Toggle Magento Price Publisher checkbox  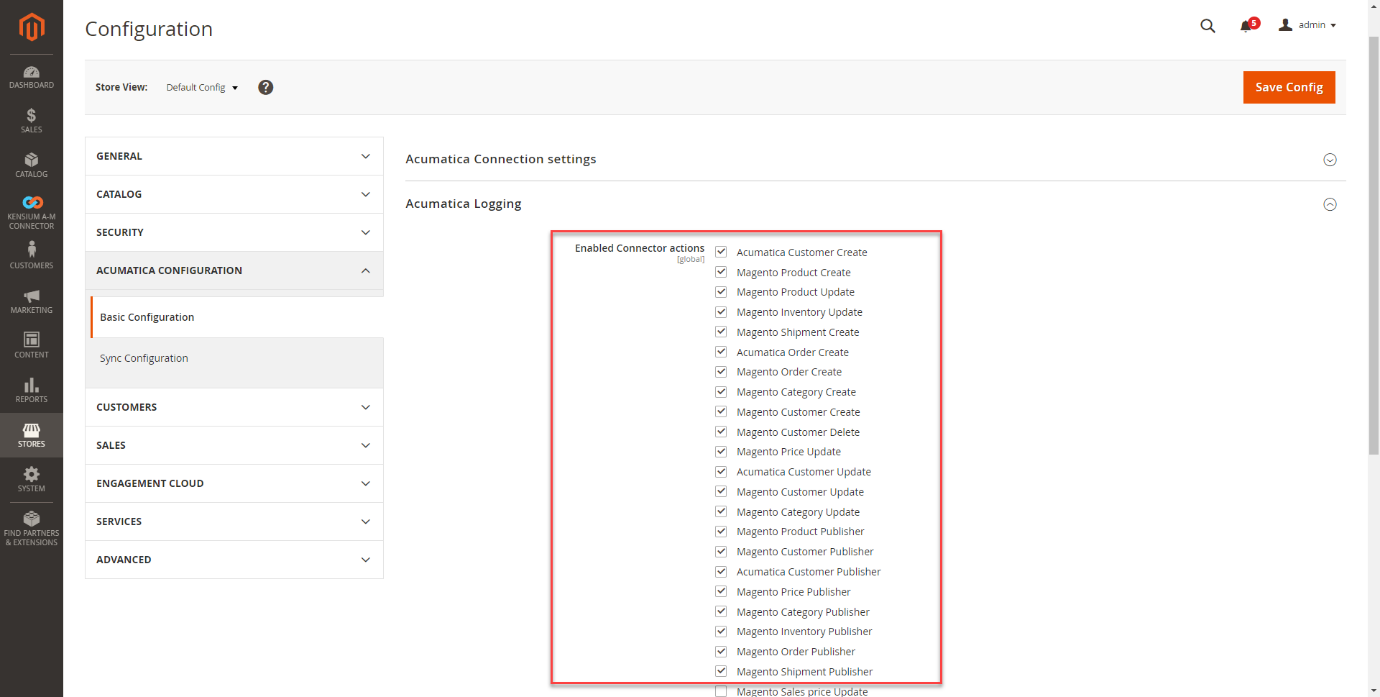pos(721,591)
